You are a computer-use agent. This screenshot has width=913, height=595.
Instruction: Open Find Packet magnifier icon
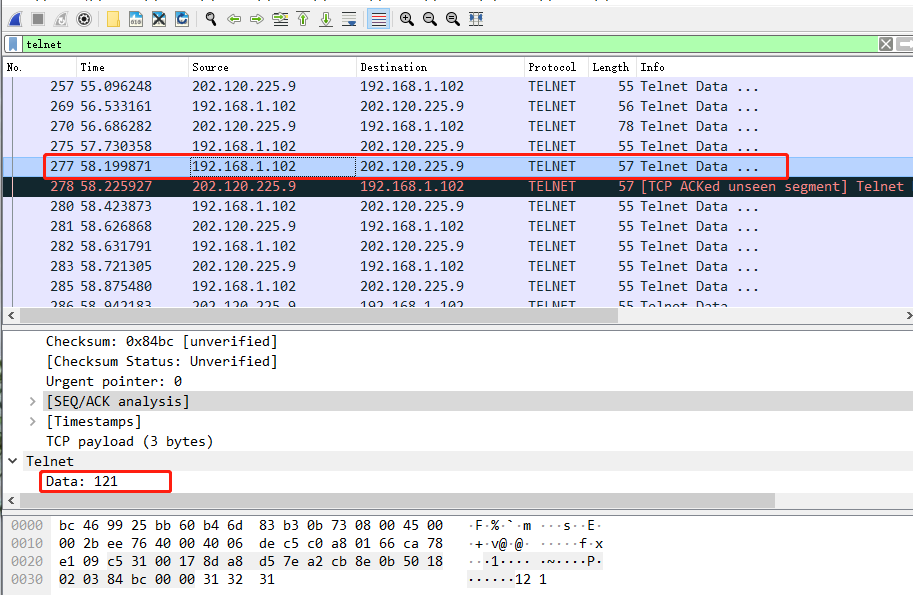click(x=211, y=19)
